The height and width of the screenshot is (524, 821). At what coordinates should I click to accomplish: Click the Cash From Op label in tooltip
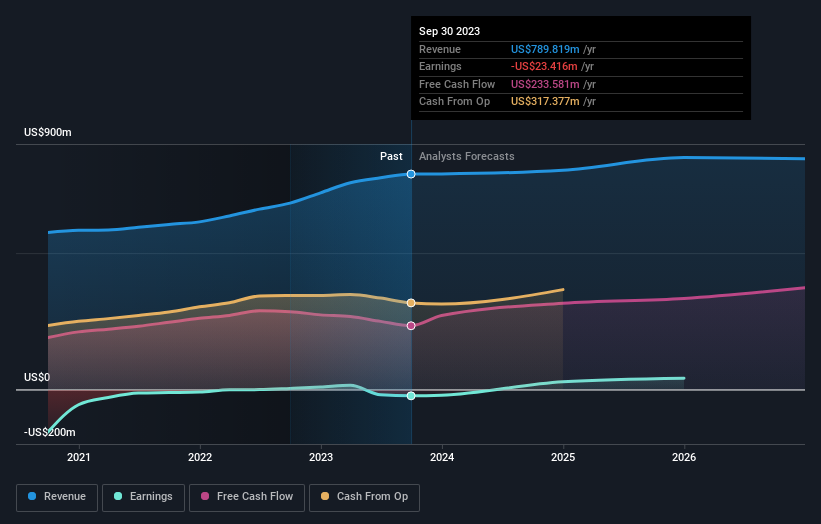454,102
